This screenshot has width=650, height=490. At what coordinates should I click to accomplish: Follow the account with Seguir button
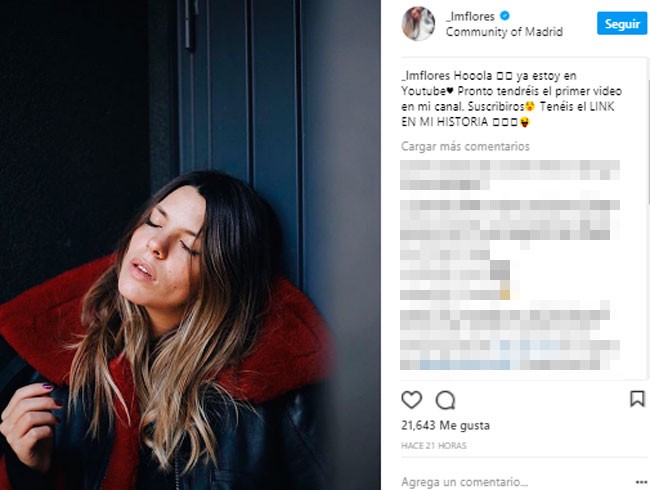[x=622, y=24]
